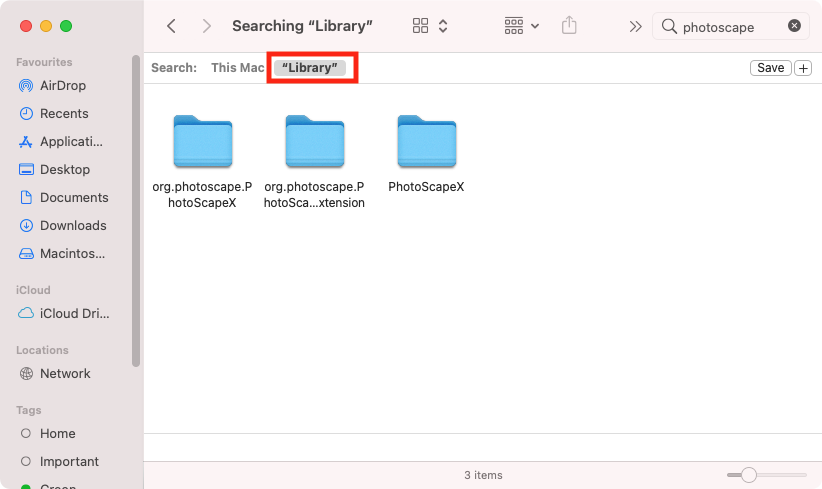This screenshot has height=489, width=822.
Task: Select the org.photoscape.PhotoSca...xtension folder
Action: 315,161
